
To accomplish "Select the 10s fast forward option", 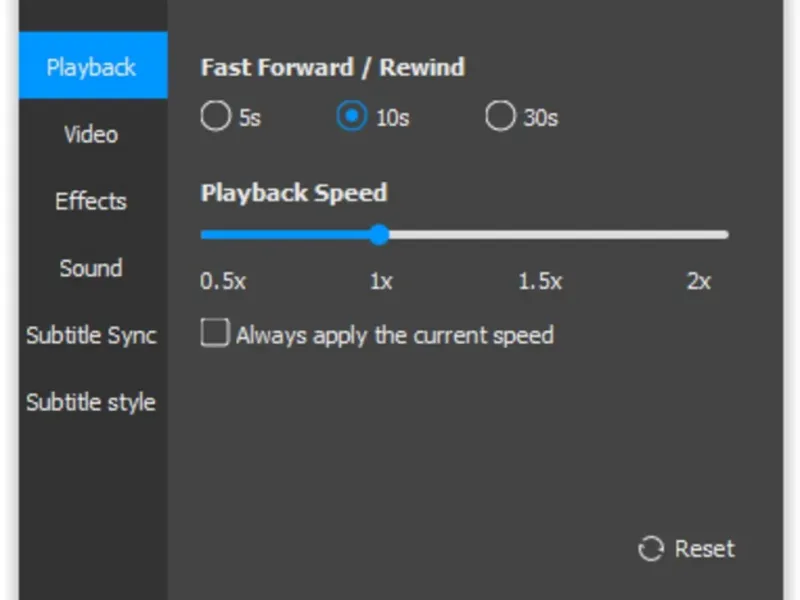I will tap(351, 117).
